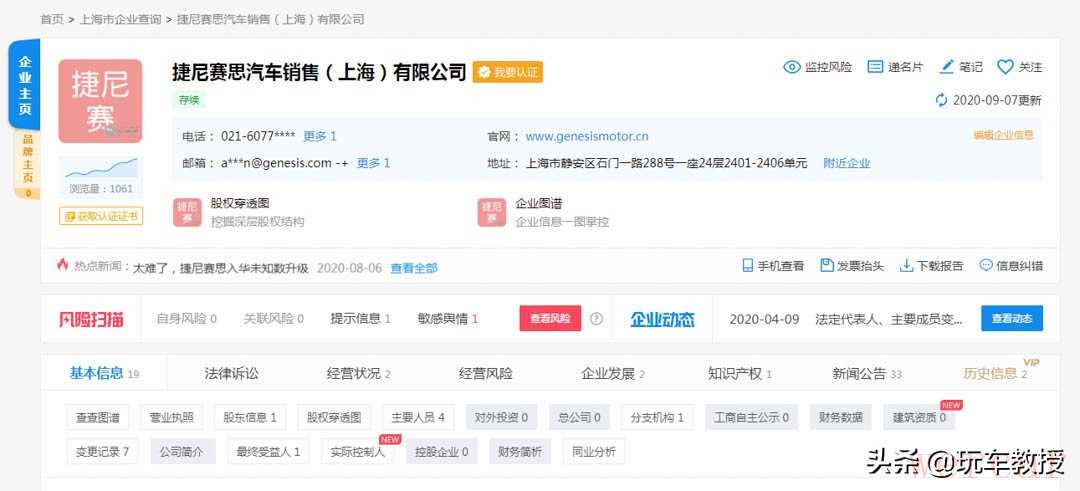Viewport: 1080px width, 491px height.
Task: Expand all hot news with 查看全部
Action: [413, 268]
